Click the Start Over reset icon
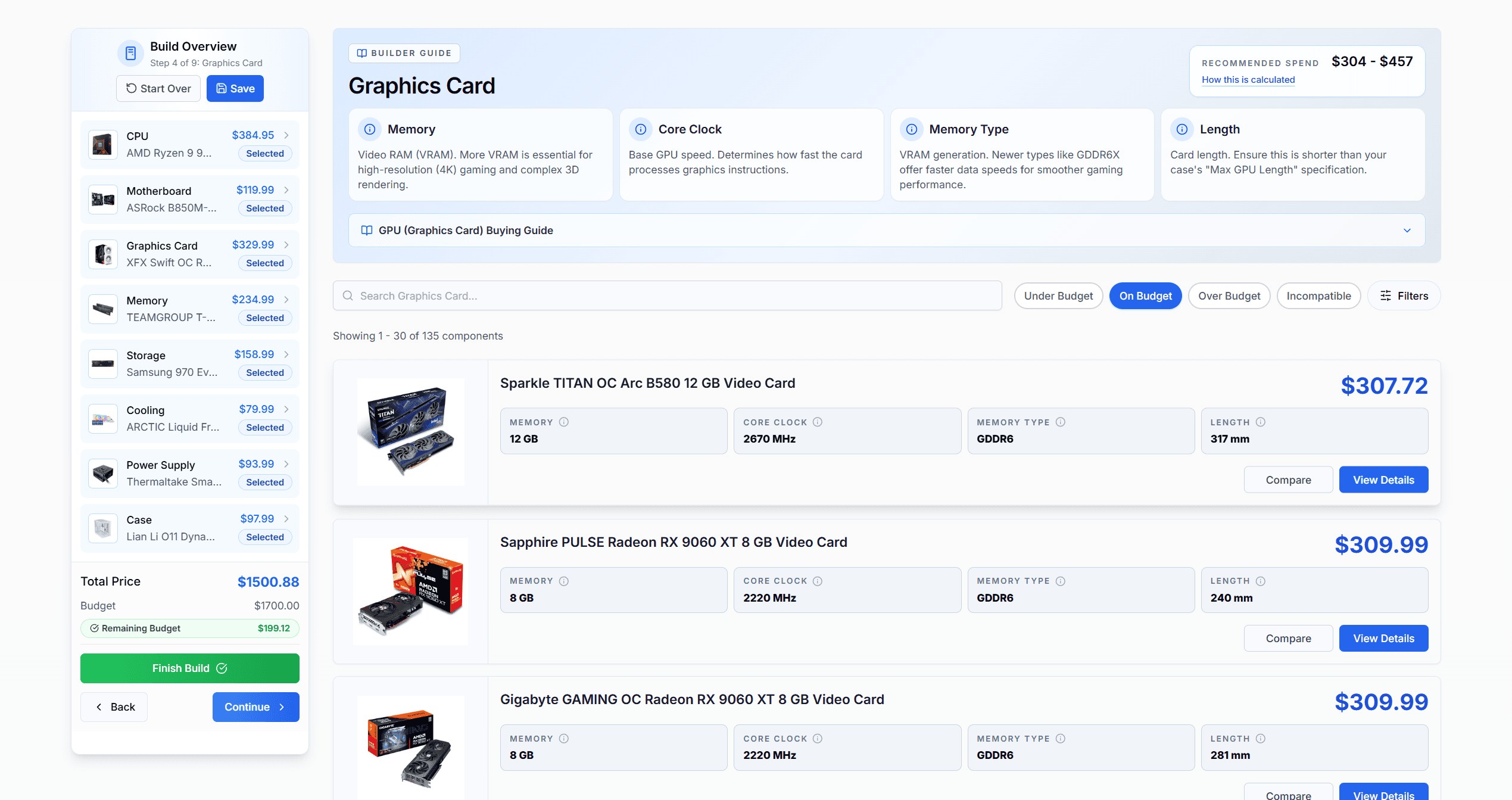Image resolution: width=1512 pixels, height=800 pixels. [132, 88]
